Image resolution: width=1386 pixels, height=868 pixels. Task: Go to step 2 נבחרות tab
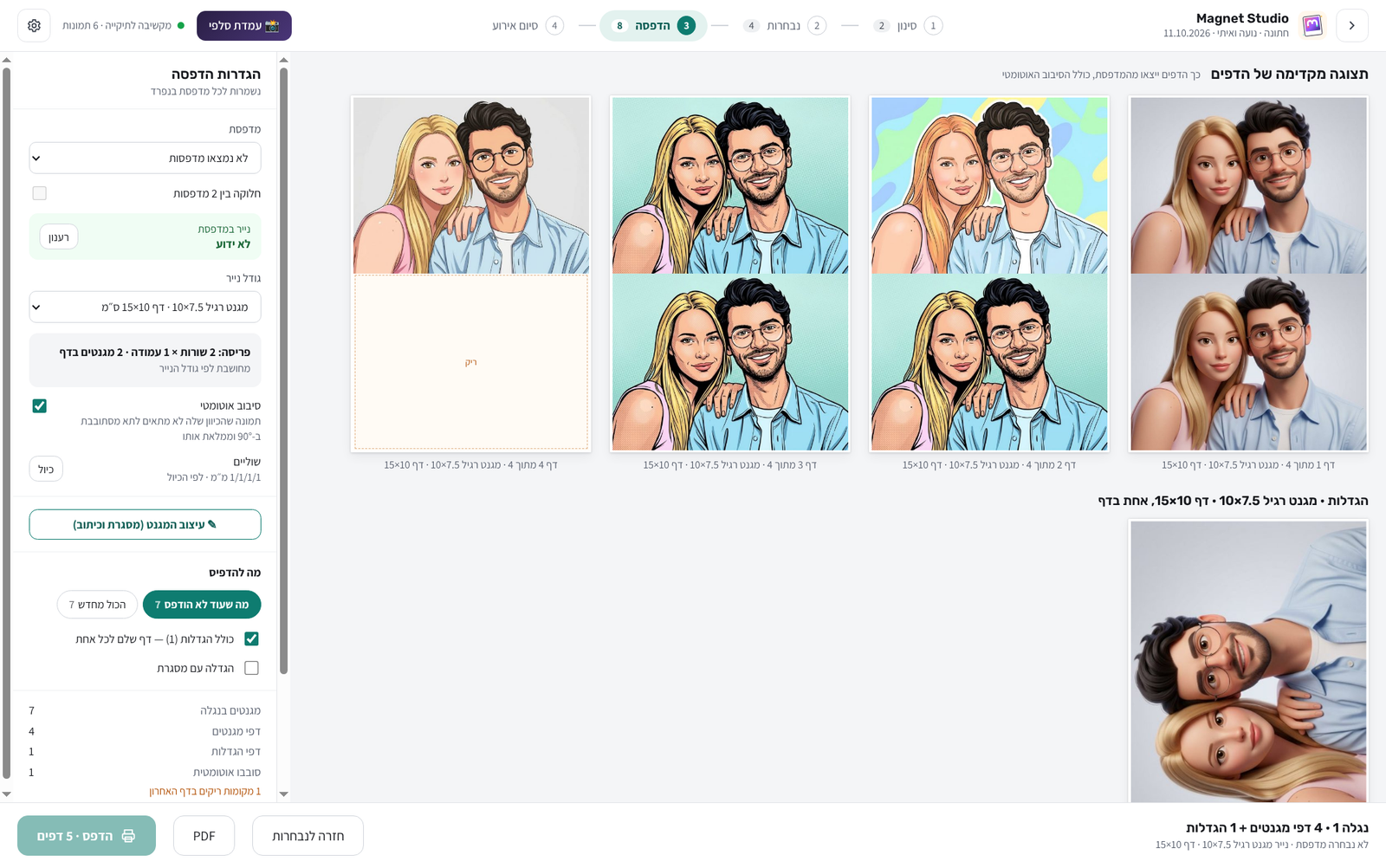[784, 26]
